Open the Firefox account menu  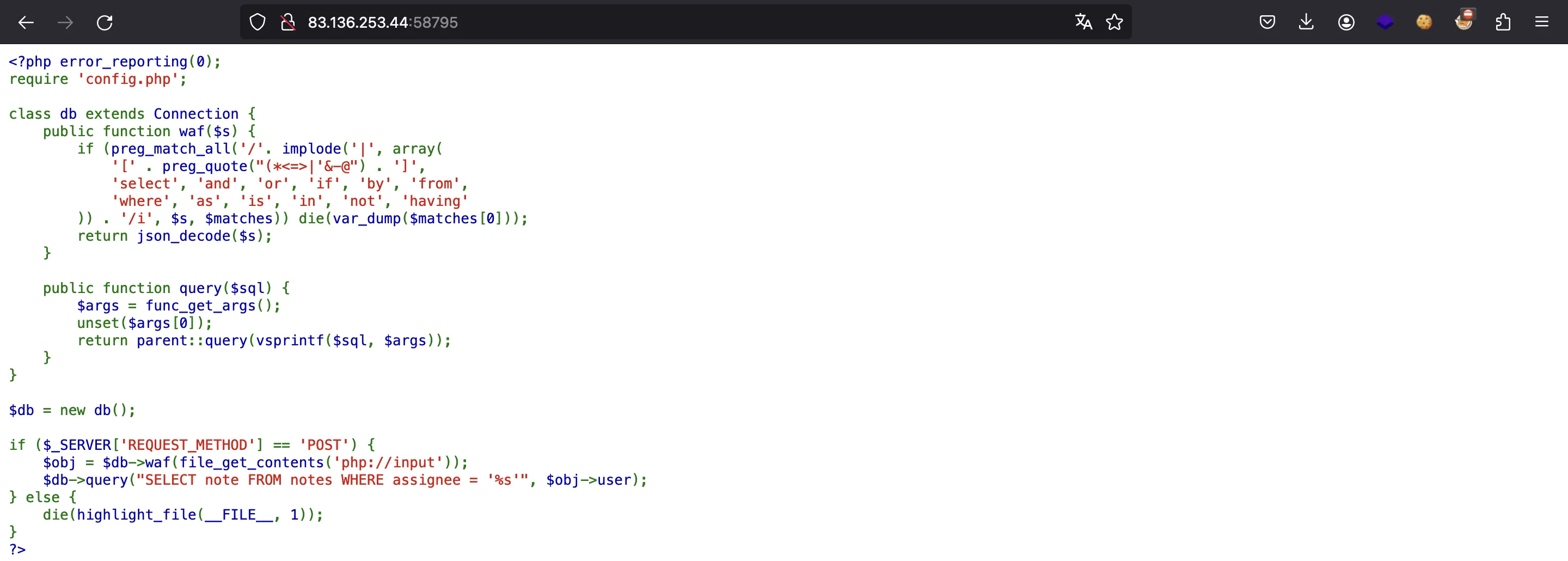click(x=1346, y=22)
